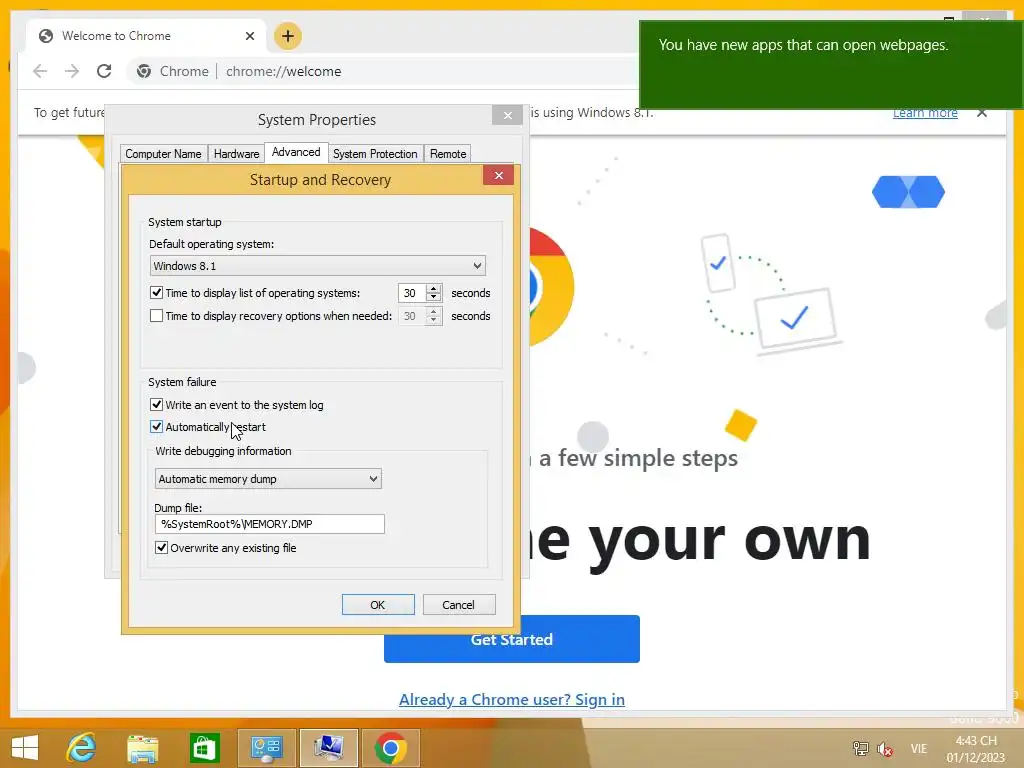Screen dimensions: 1024x768
Task: Uncheck Overwrite any existing file
Action: (x=161, y=547)
